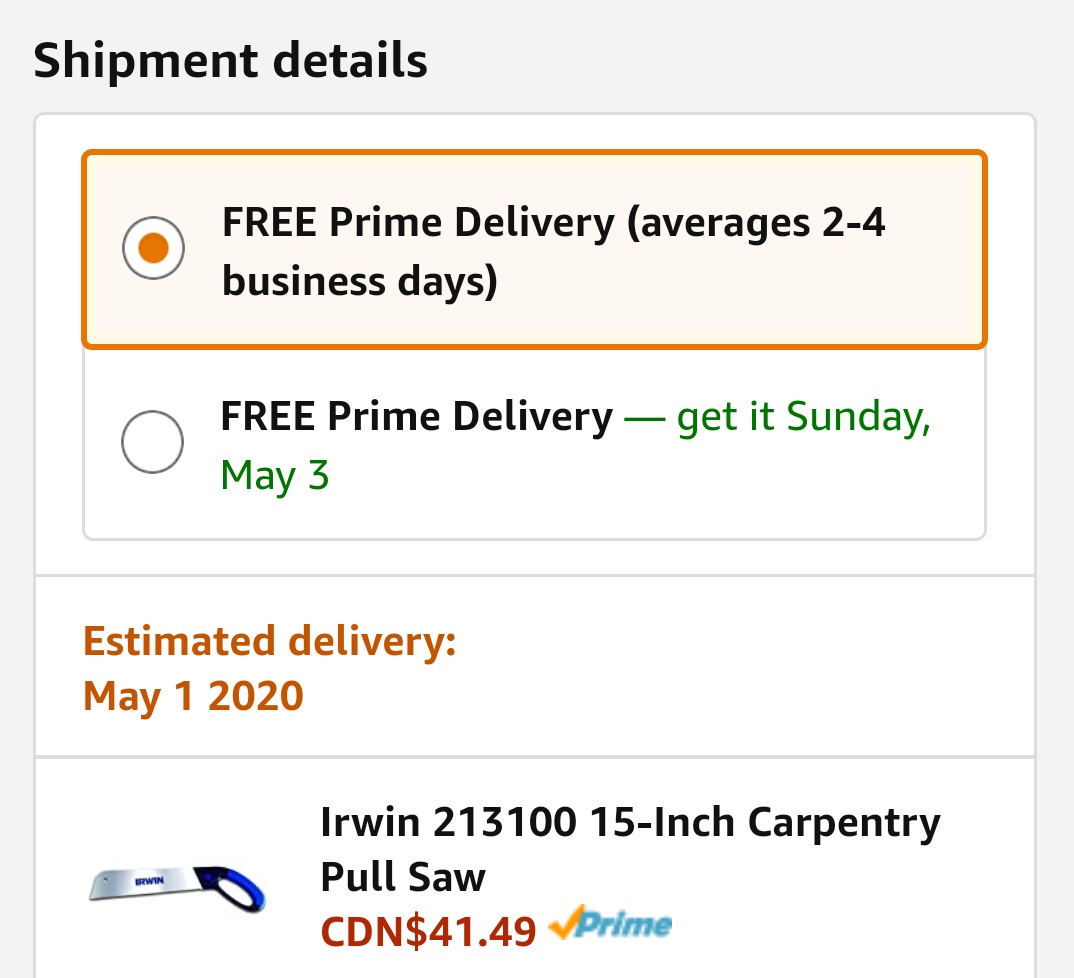
Task: Click the 'business days)' text line
Action: [x=359, y=281]
